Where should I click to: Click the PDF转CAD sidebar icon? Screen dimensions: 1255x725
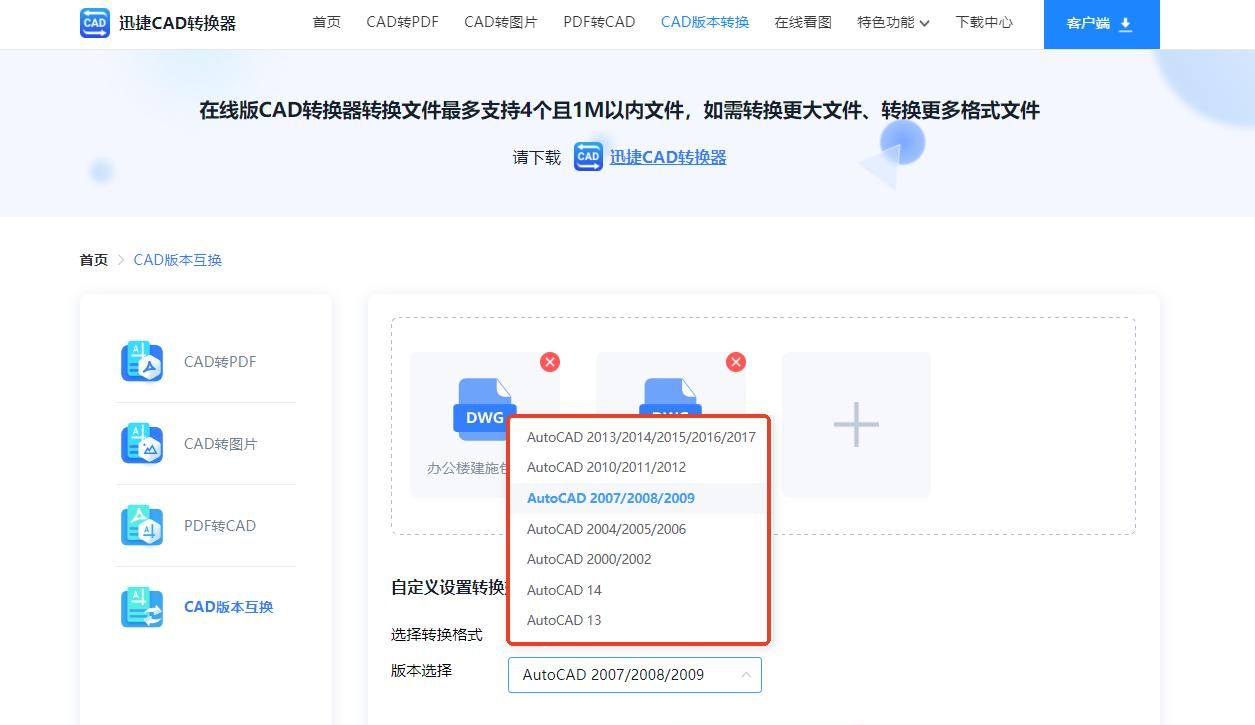tap(142, 525)
